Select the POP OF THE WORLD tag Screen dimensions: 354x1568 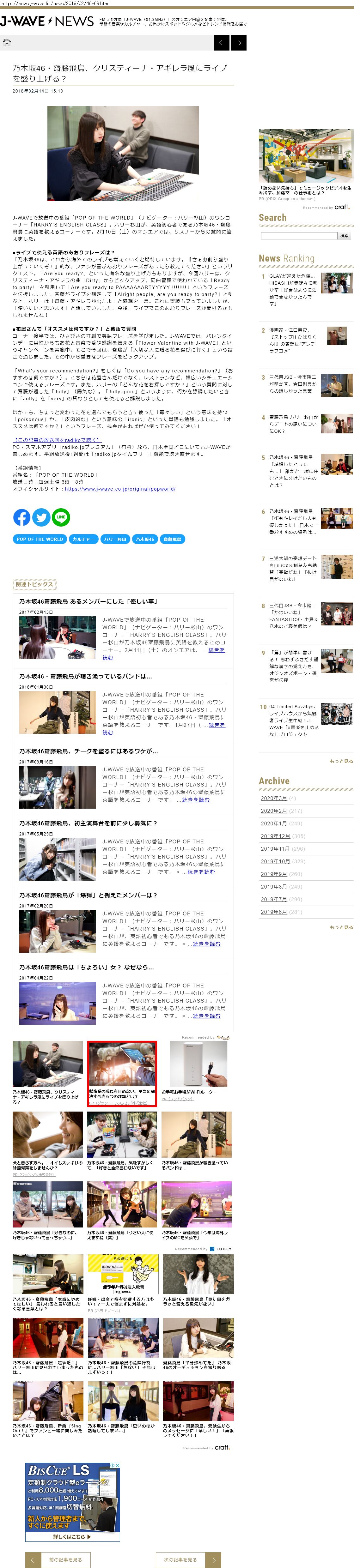click(x=40, y=539)
